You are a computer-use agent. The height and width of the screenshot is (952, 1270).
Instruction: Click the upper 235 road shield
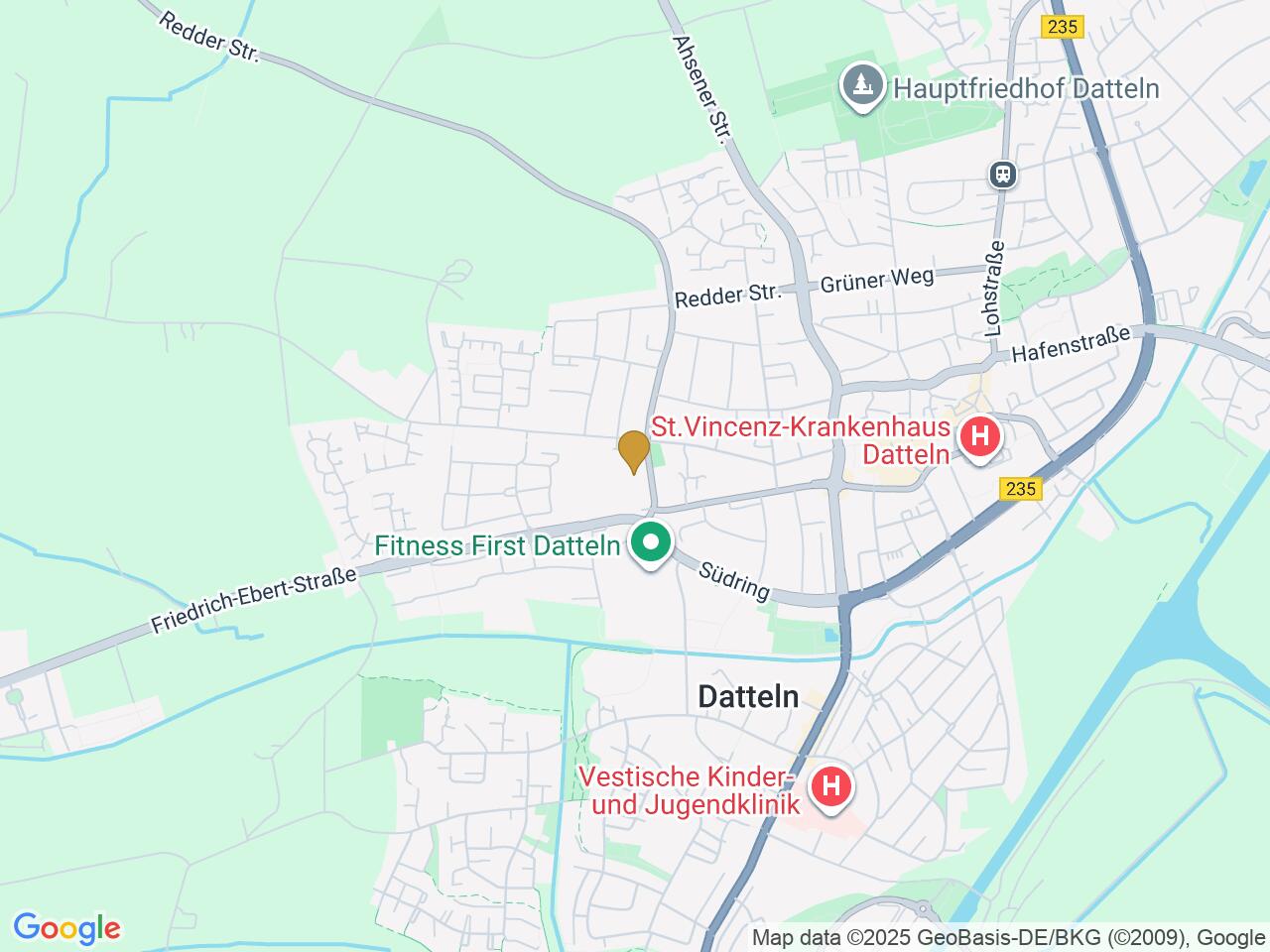pos(1062,27)
